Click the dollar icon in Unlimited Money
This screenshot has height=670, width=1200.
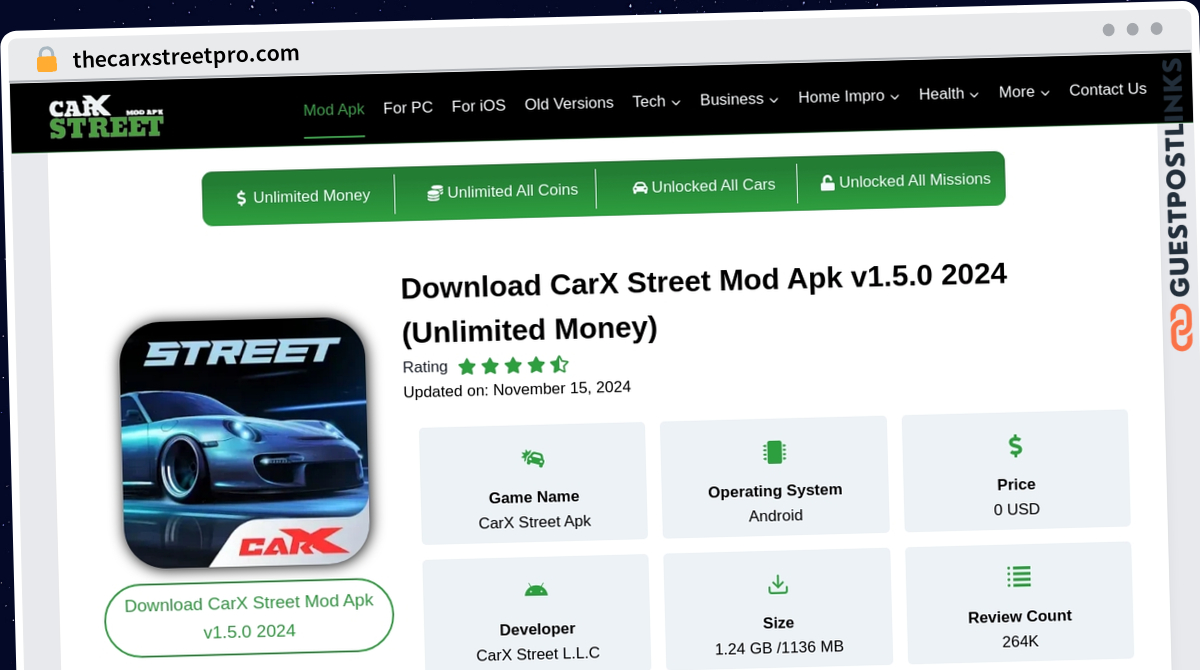[x=241, y=198]
